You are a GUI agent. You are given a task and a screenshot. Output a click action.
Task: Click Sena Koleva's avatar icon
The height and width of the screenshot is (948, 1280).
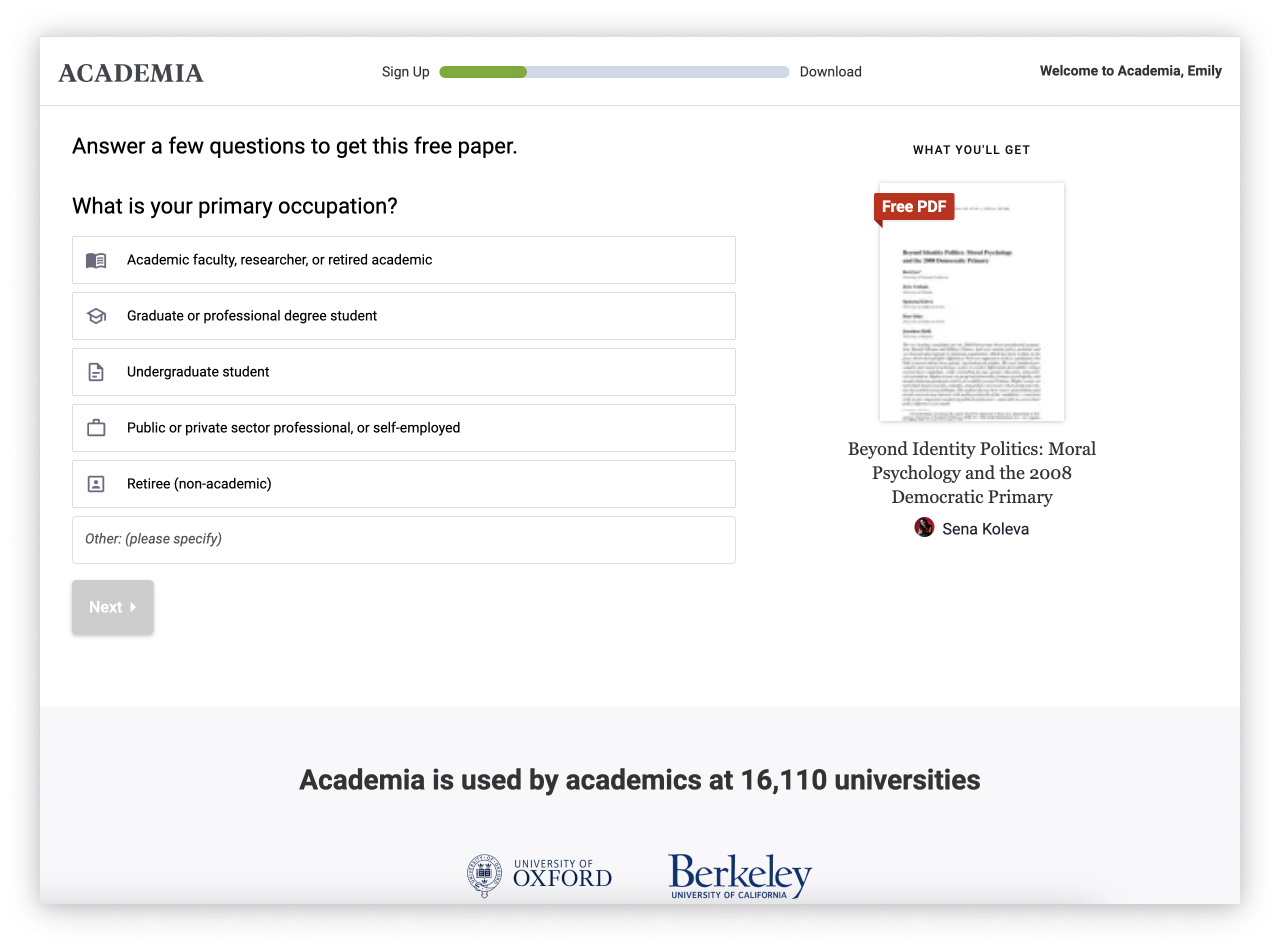924,527
